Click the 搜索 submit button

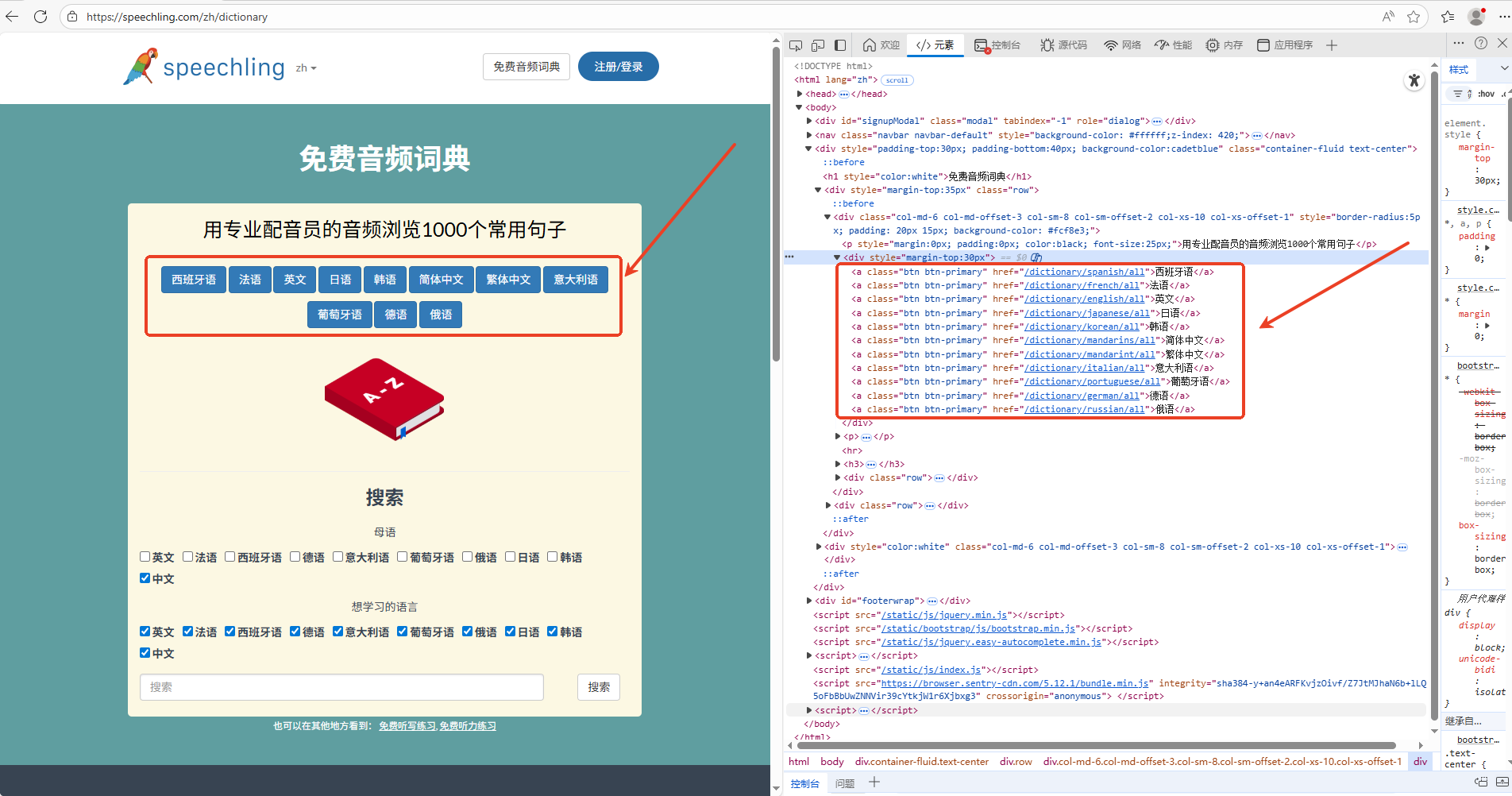599,687
